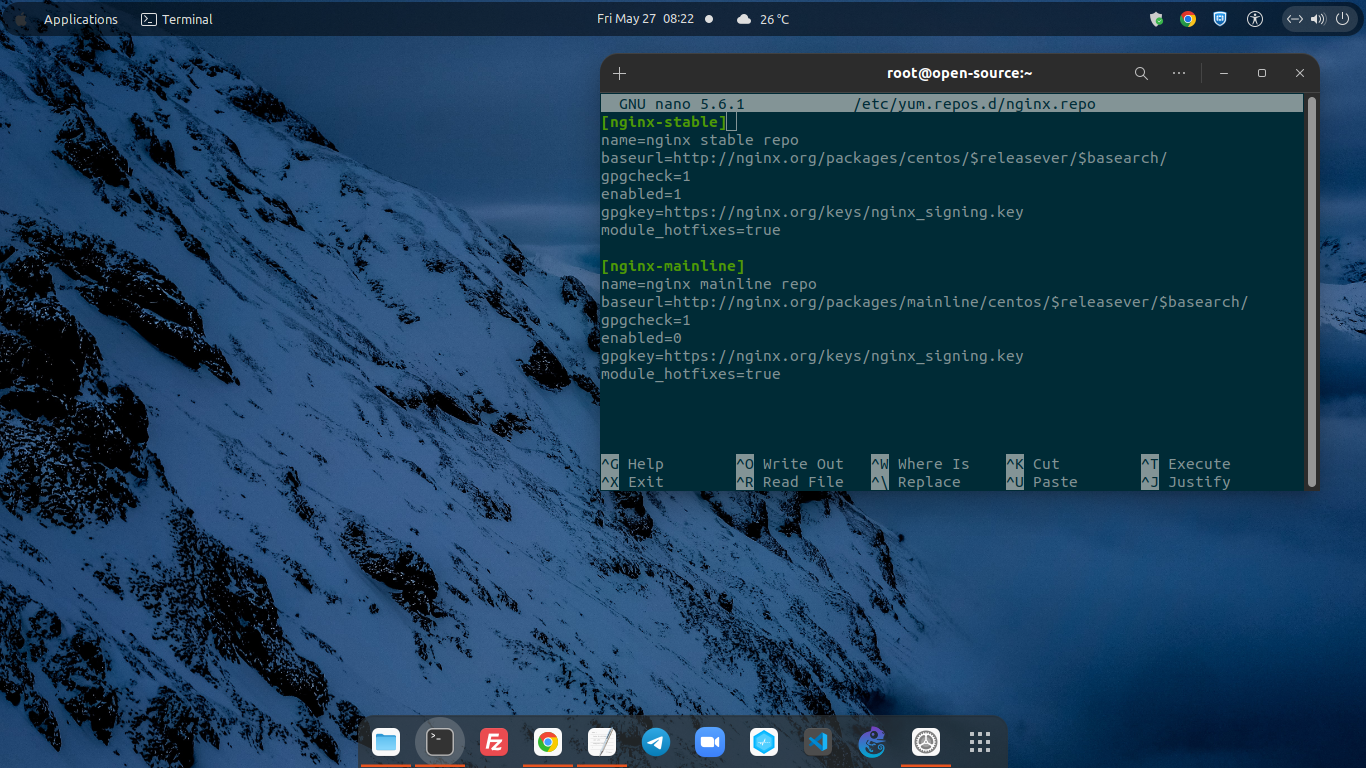The height and width of the screenshot is (768, 1366).
Task: Click the nano ^G Help shortcut
Action: 632,464
